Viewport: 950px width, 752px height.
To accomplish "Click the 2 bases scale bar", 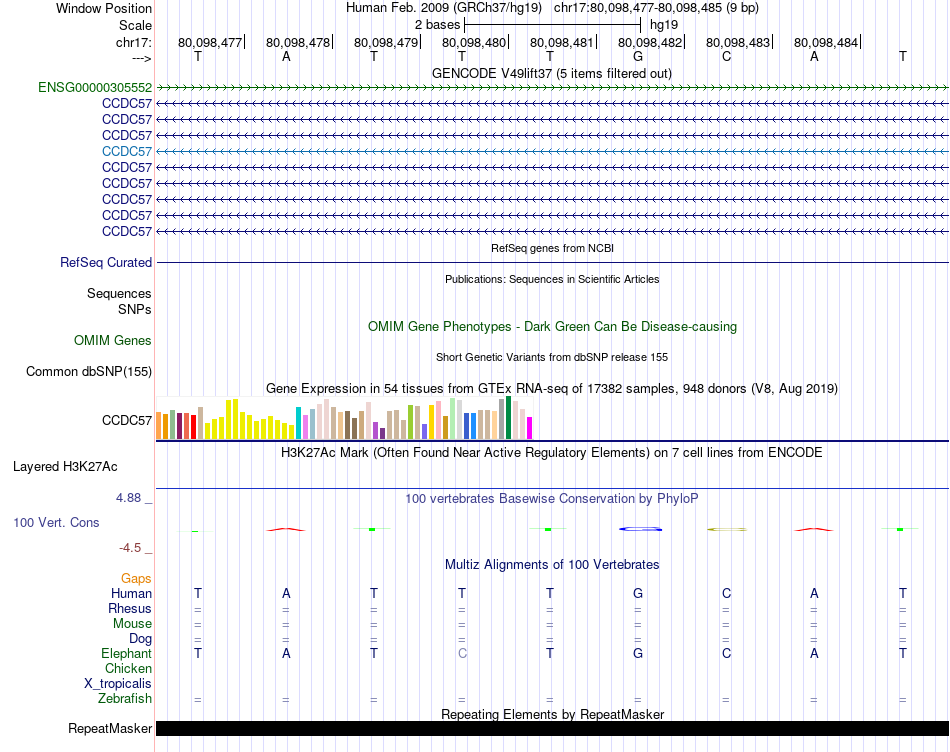I will pos(552,25).
